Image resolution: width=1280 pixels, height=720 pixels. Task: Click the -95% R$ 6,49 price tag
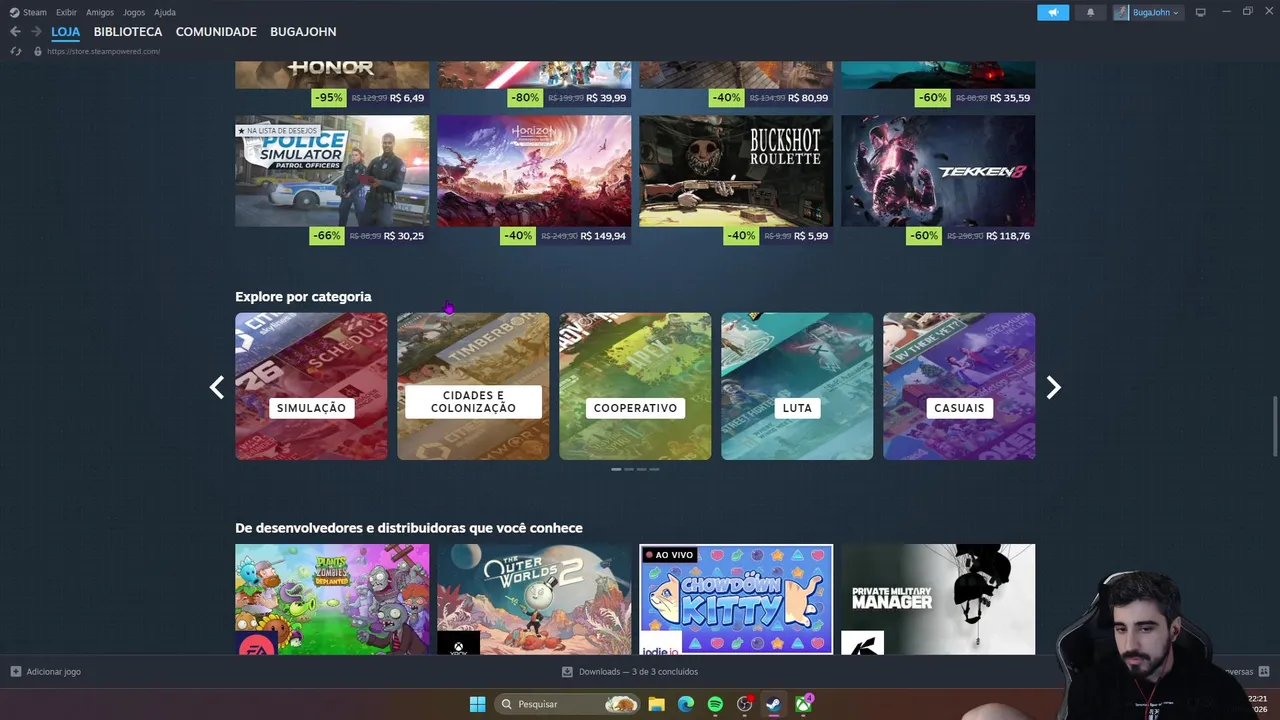pos(369,98)
